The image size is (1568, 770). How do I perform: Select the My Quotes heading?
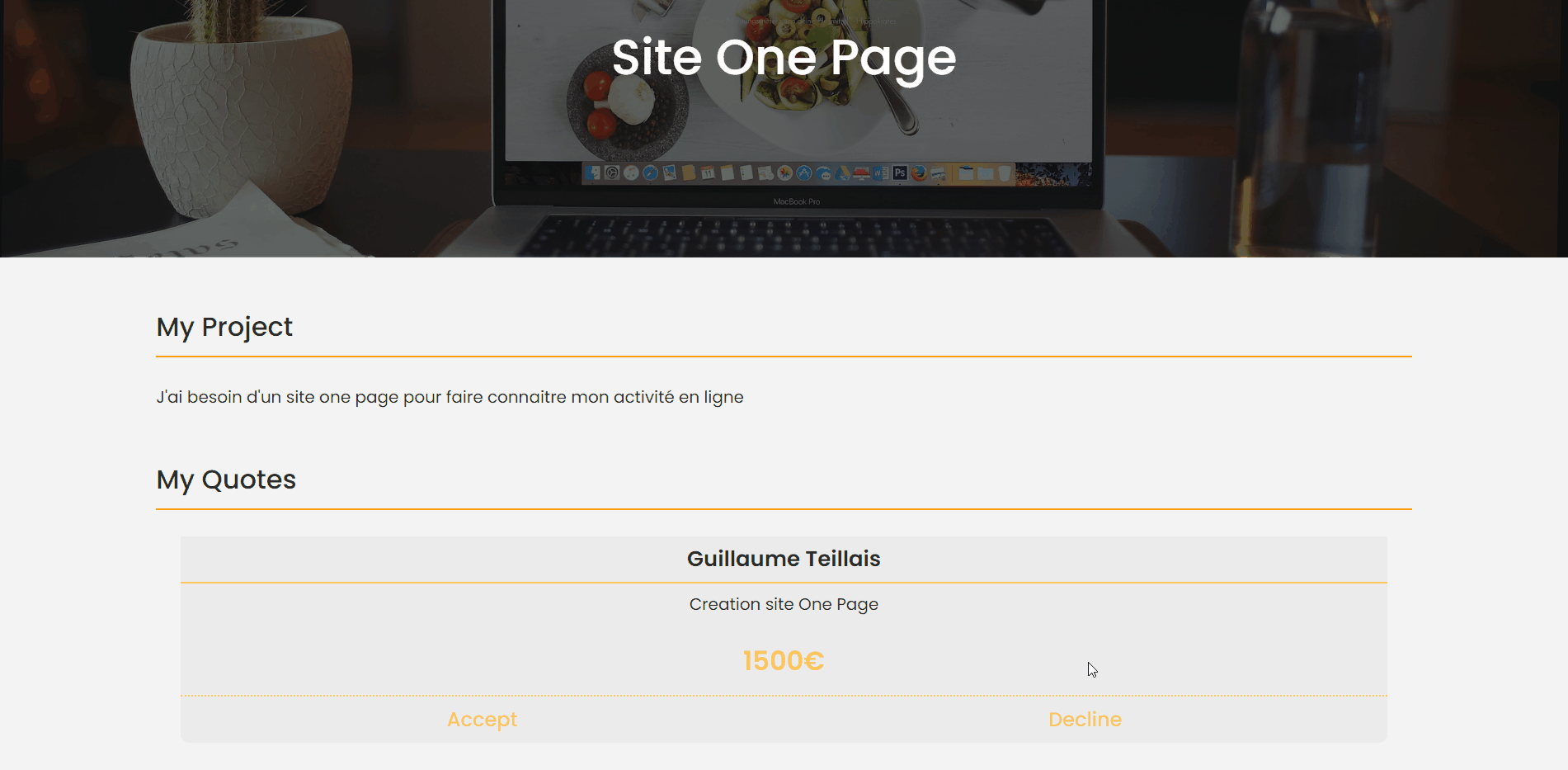(226, 479)
